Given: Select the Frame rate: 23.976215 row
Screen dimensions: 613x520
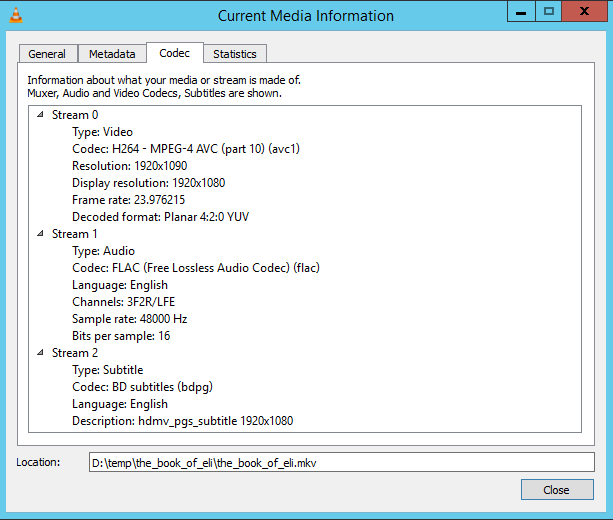Looking at the screenshot, I should (x=129, y=200).
